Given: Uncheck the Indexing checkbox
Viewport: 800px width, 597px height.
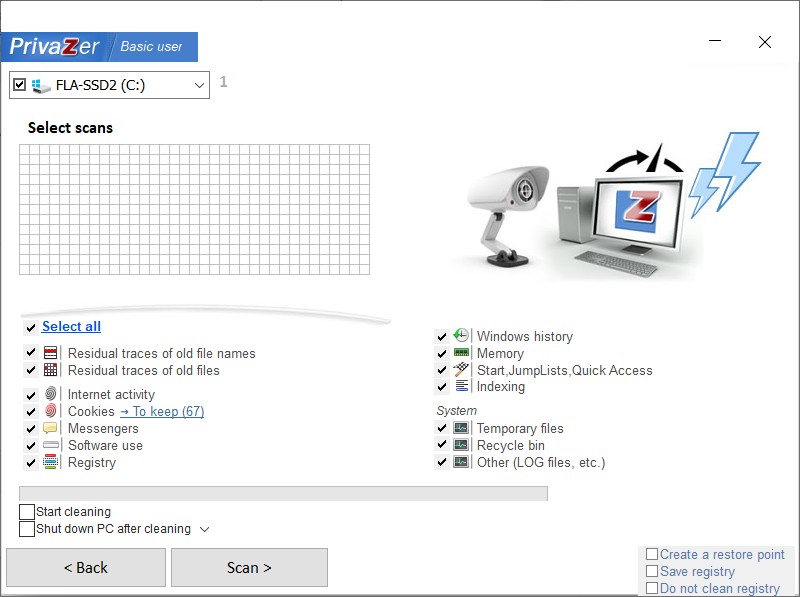Looking at the screenshot, I should coord(442,387).
